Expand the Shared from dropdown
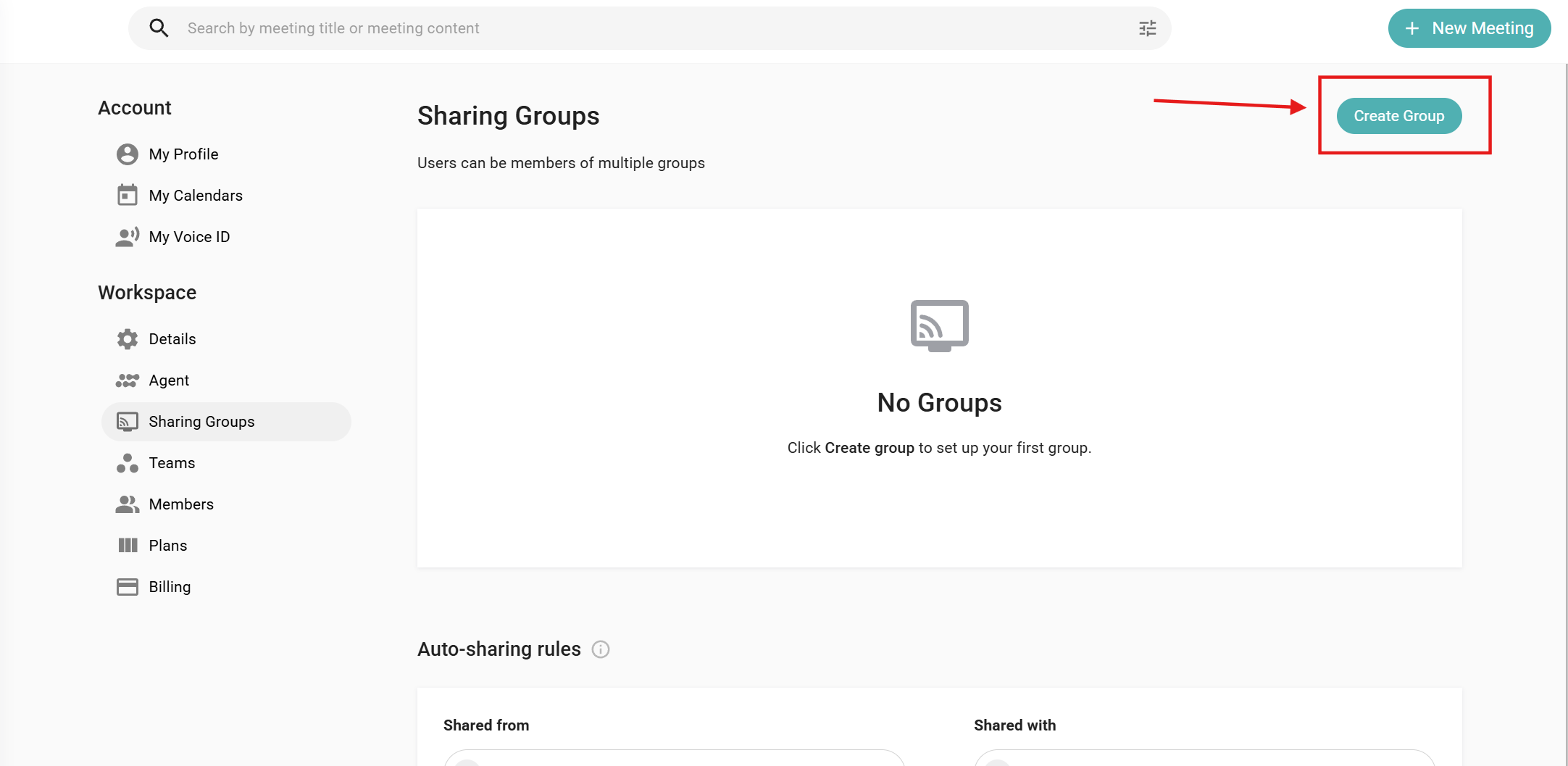1568x766 pixels. [x=674, y=759]
